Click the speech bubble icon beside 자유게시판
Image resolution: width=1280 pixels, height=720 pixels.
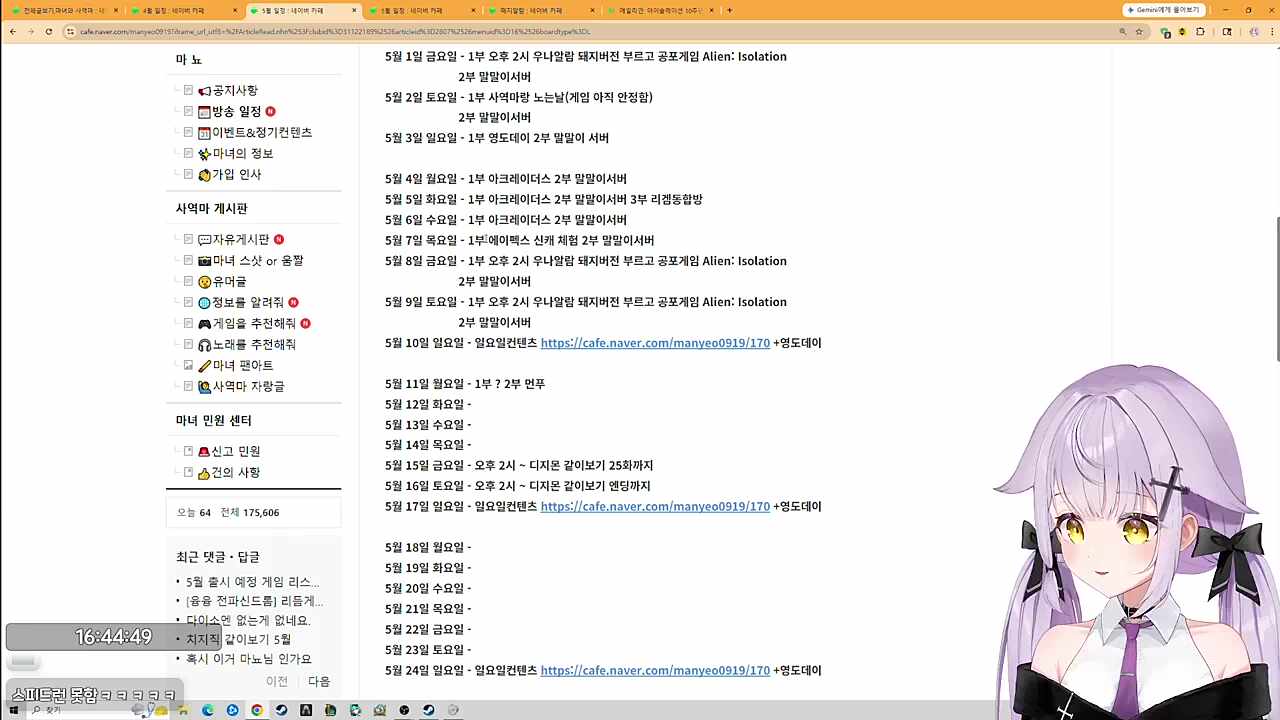(x=204, y=240)
